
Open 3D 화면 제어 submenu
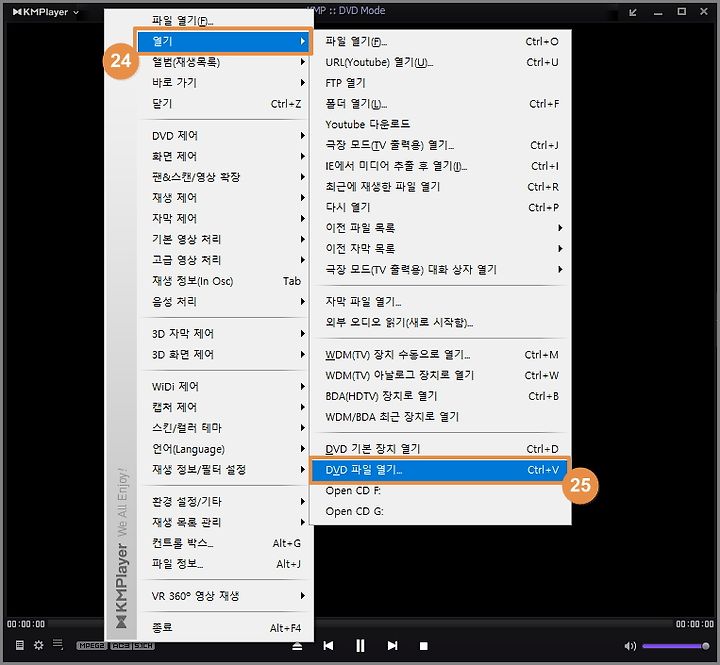click(224, 354)
